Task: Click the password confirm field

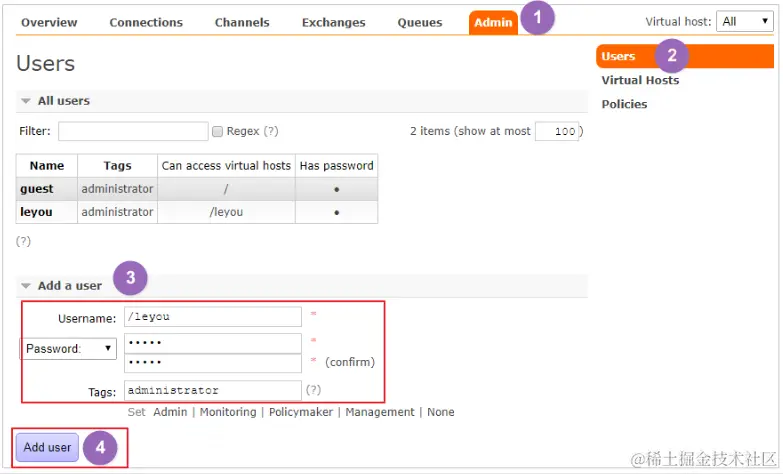Action: click(x=213, y=363)
